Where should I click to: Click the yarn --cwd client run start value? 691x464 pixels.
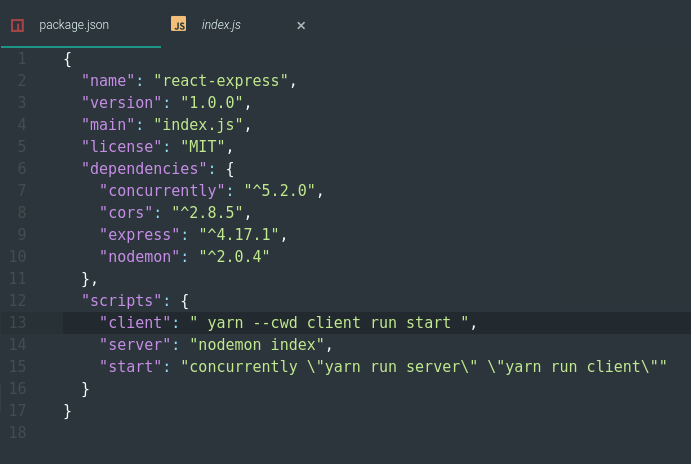pos(329,323)
